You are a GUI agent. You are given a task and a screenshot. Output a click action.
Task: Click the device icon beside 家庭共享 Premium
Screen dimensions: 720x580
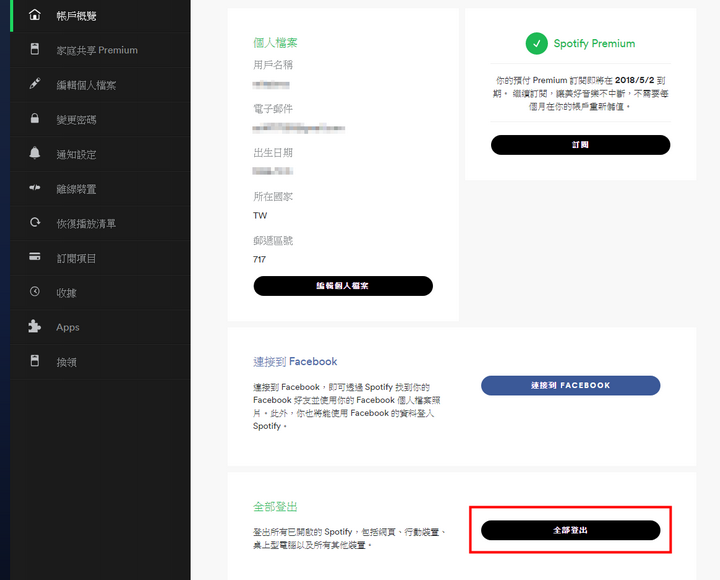(x=34, y=49)
